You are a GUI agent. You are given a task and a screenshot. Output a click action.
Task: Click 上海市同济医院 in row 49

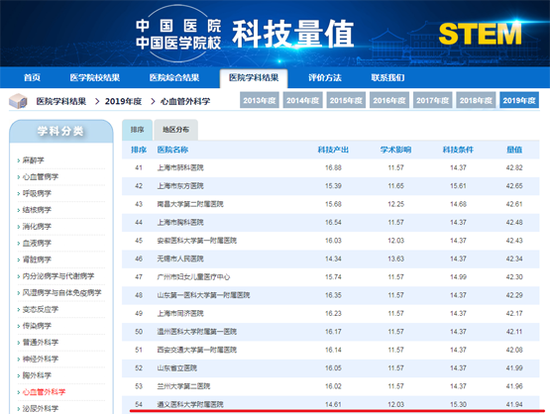click(x=180, y=314)
